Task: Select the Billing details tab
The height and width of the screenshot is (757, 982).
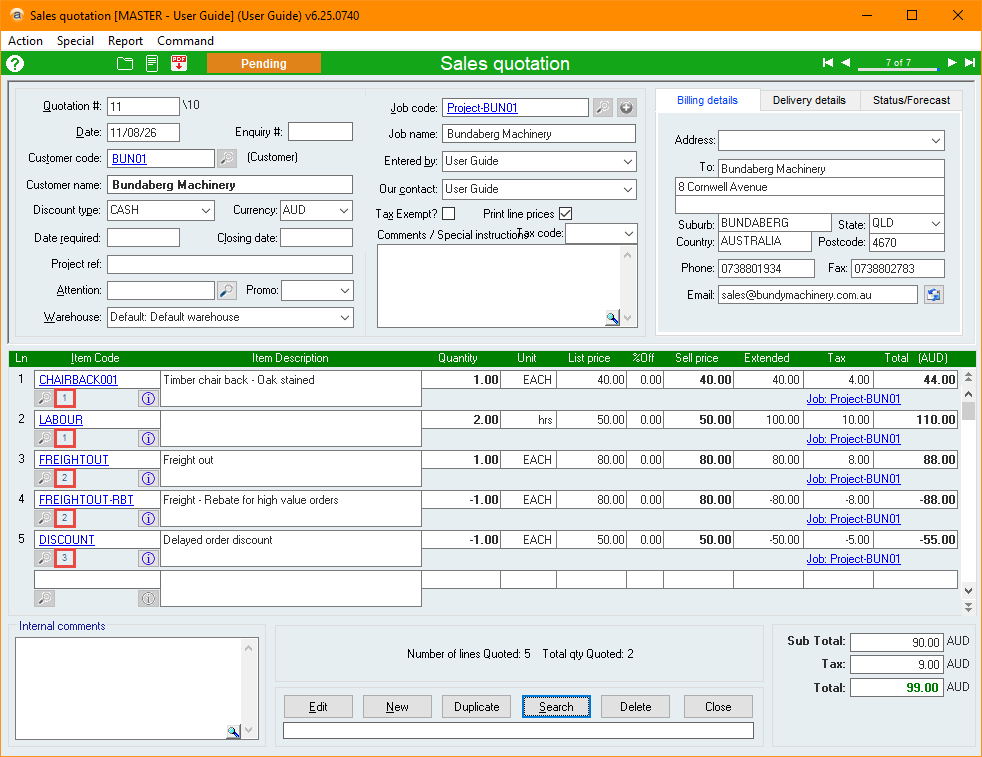Action: click(707, 100)
